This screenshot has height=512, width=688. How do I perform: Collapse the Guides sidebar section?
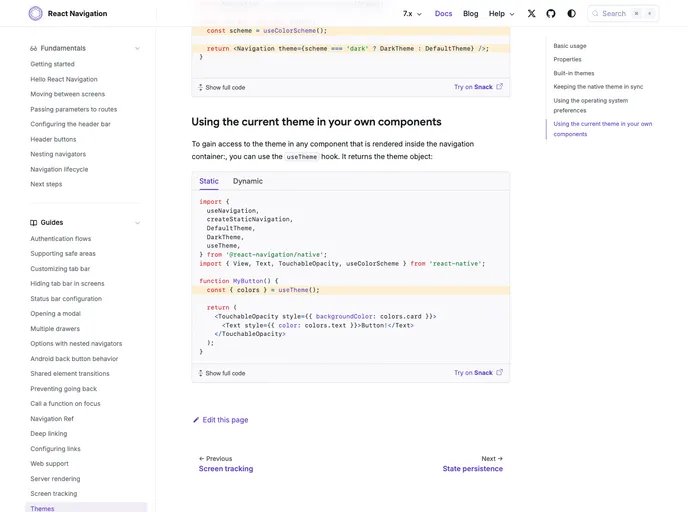click(137, 223)
